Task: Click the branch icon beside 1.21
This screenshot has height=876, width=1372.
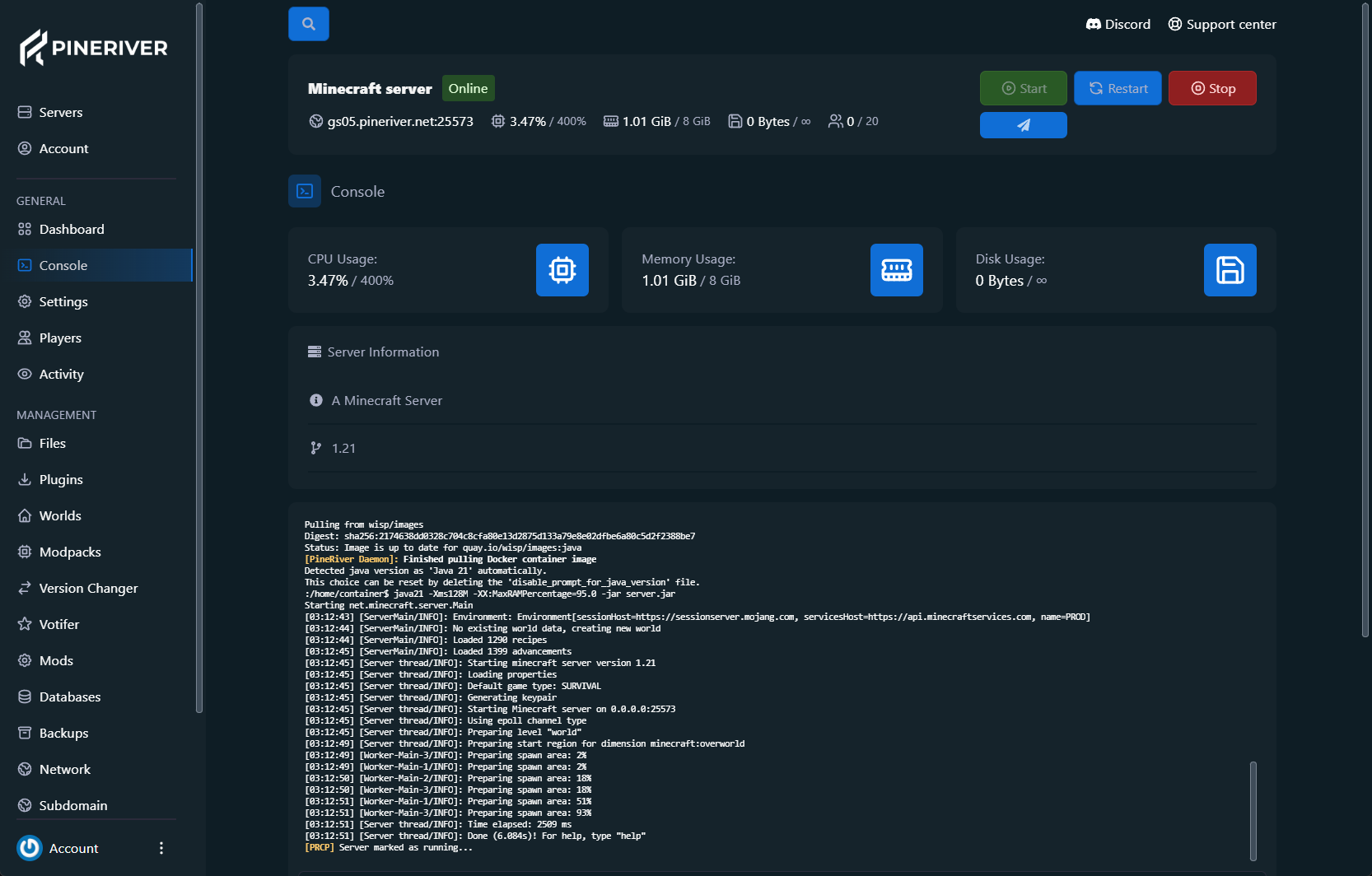Action: point(315,448)
